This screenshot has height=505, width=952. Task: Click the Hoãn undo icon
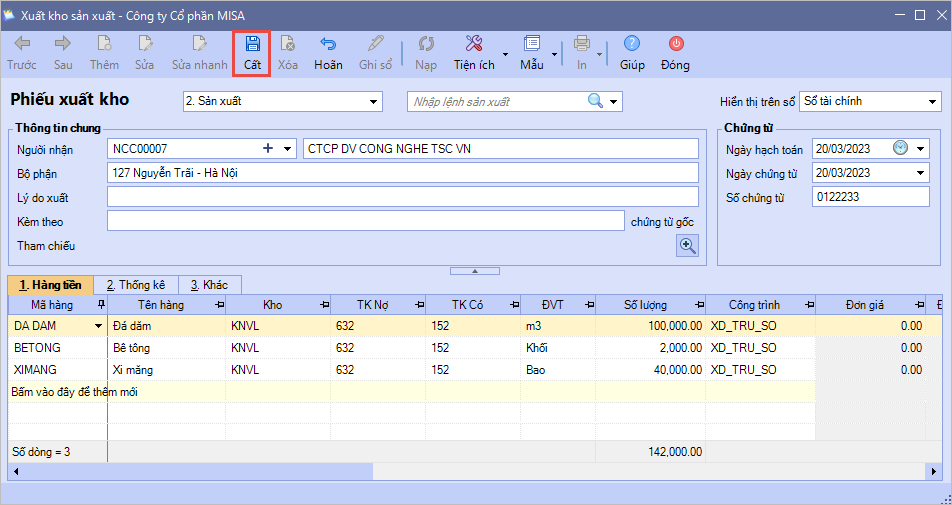pos(328,44)
